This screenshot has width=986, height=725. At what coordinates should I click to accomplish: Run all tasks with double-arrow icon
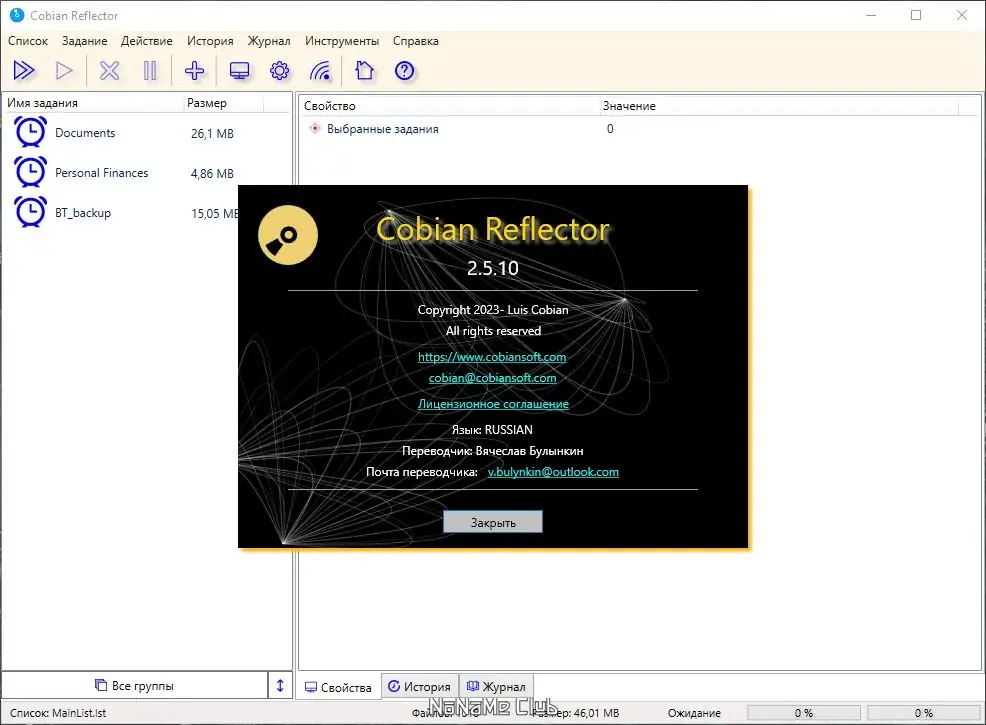(x=24, y=70)
